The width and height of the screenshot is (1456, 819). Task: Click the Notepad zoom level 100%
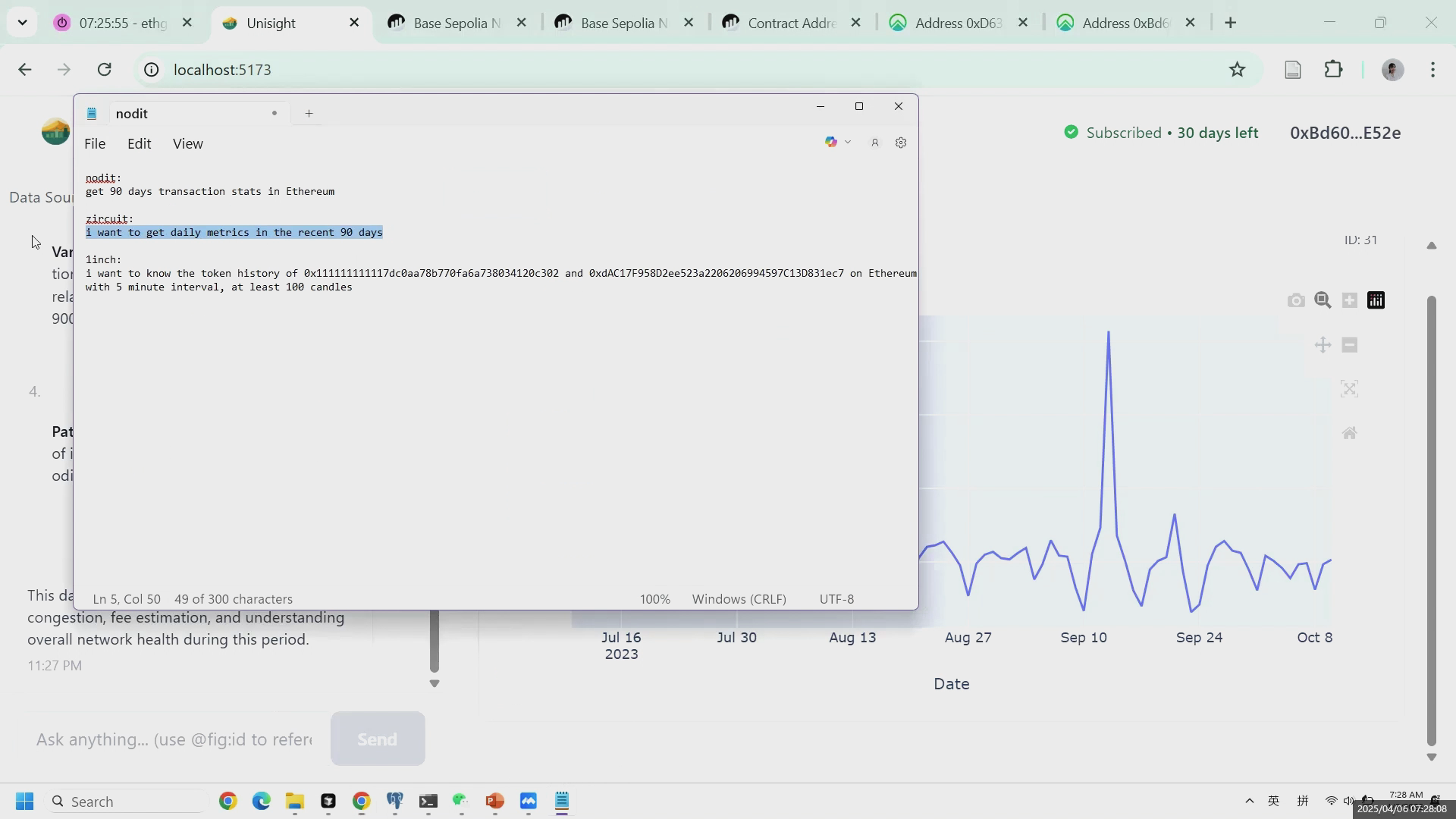pyautogui.click(x=654, y=599)
